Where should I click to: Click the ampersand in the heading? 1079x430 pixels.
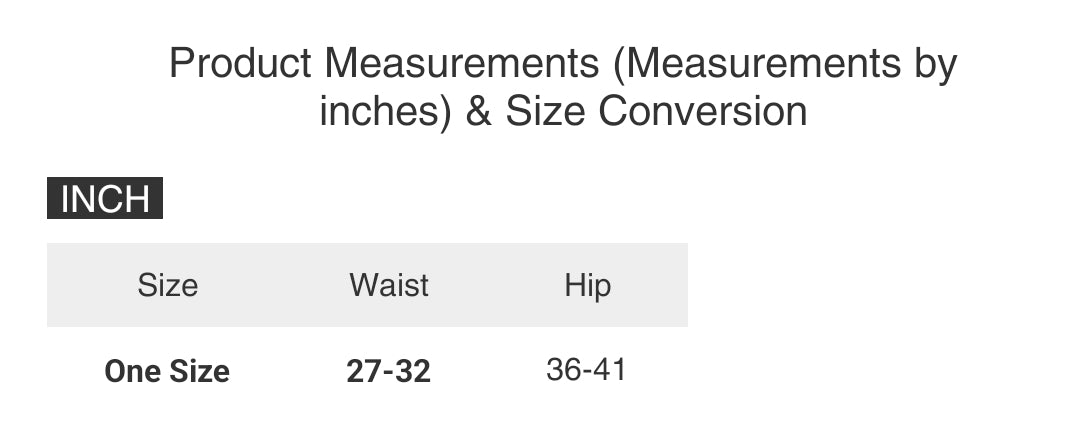(479, 111)
